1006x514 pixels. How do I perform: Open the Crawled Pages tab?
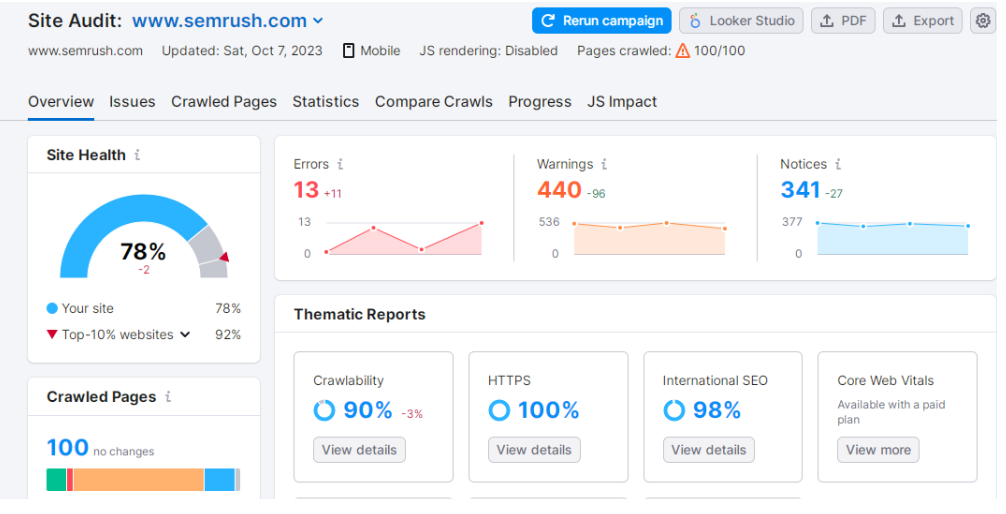tap(224, 102)
